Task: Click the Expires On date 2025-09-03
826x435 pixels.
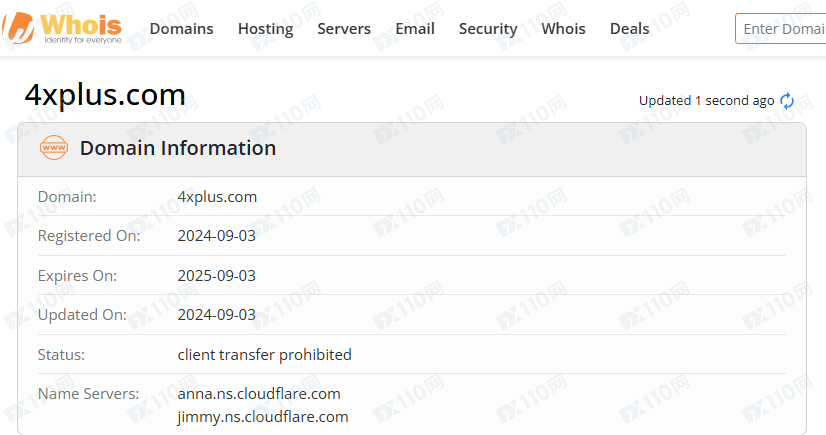Action: [x=217, y=275]
